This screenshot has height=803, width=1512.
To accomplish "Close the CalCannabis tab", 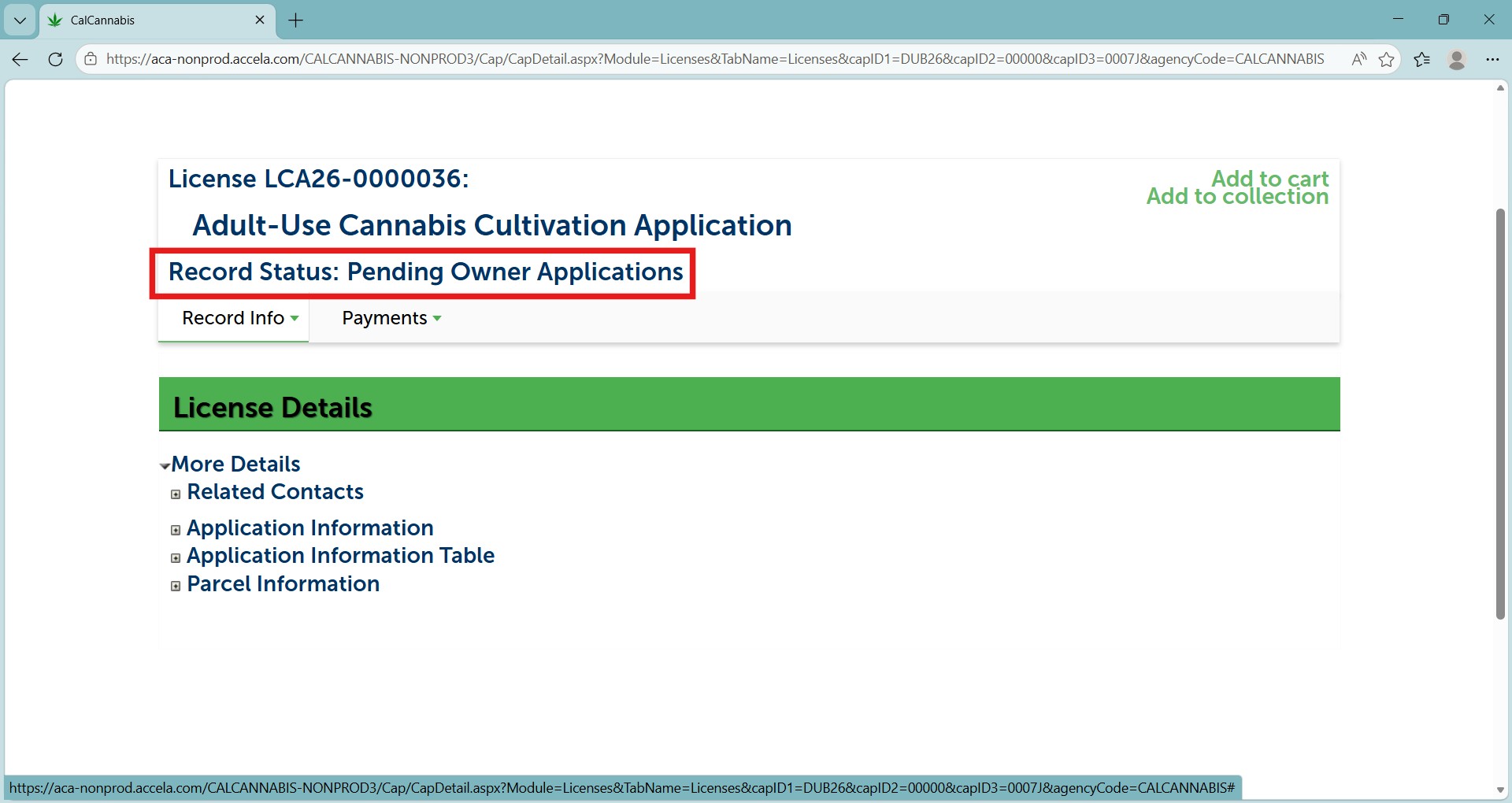I will pos(260,20).
